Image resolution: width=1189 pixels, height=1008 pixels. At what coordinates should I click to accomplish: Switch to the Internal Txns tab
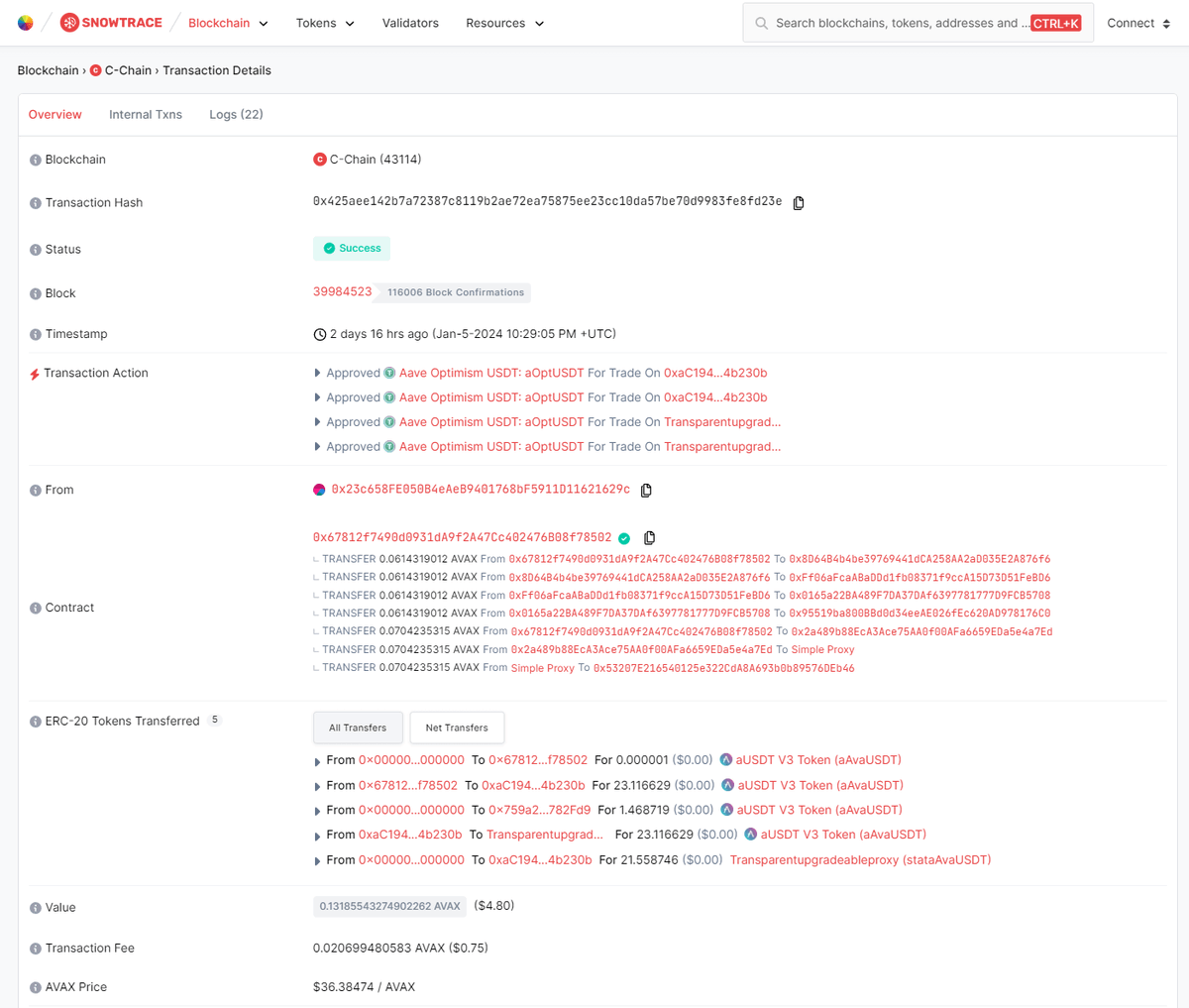(146, 114)
